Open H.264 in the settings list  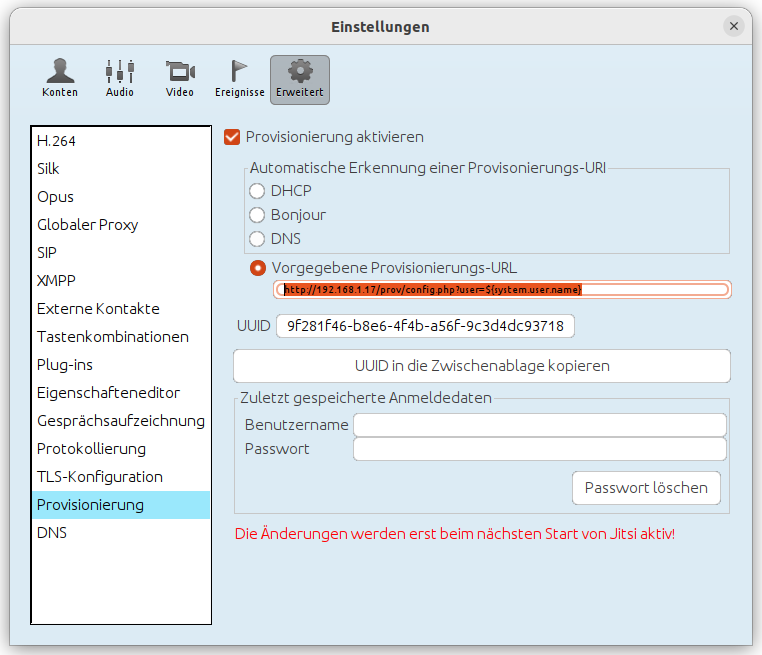(x=57, y=141)
